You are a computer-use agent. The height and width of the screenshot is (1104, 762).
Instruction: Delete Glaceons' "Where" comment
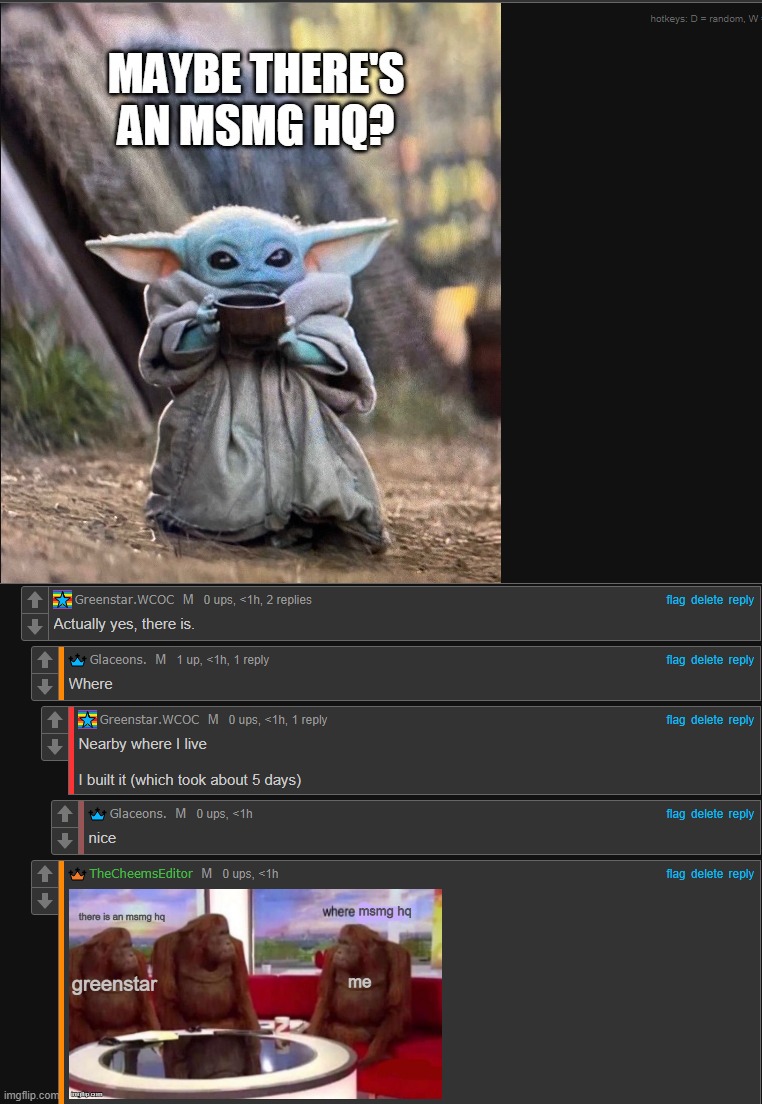coord(706,660)
